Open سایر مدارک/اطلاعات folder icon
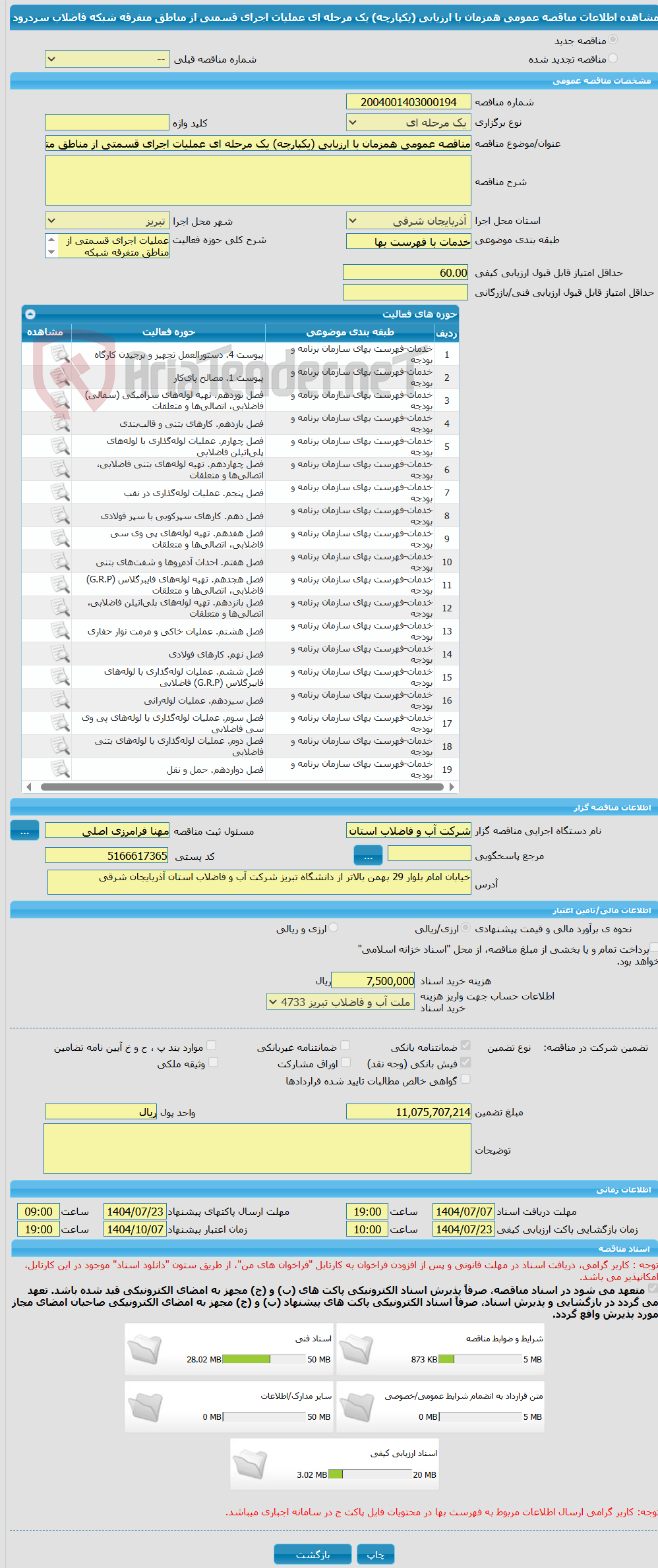 point(145,1407)
